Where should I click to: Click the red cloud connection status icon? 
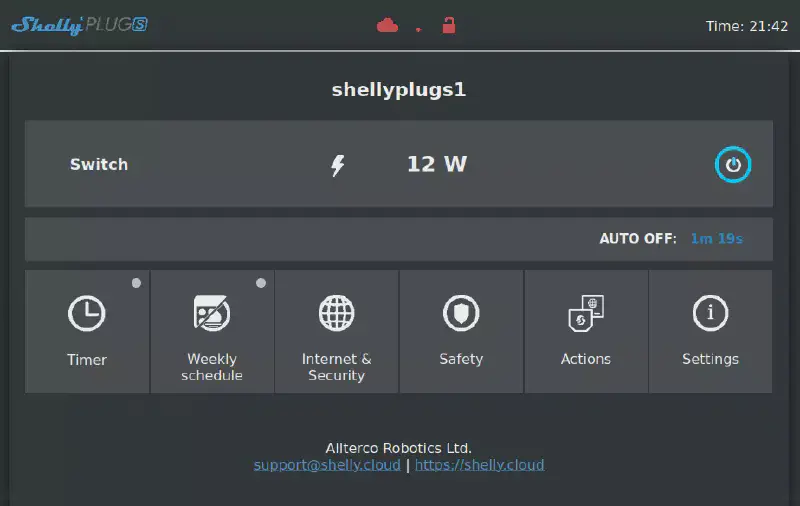click(x=387, y=26)
